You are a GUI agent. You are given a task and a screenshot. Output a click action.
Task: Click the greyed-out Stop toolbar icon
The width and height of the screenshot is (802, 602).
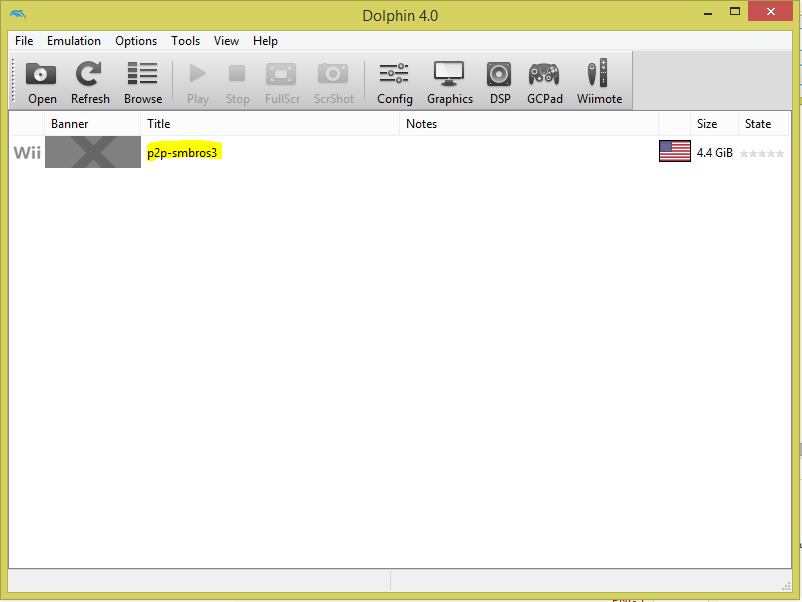coord(237,82)
